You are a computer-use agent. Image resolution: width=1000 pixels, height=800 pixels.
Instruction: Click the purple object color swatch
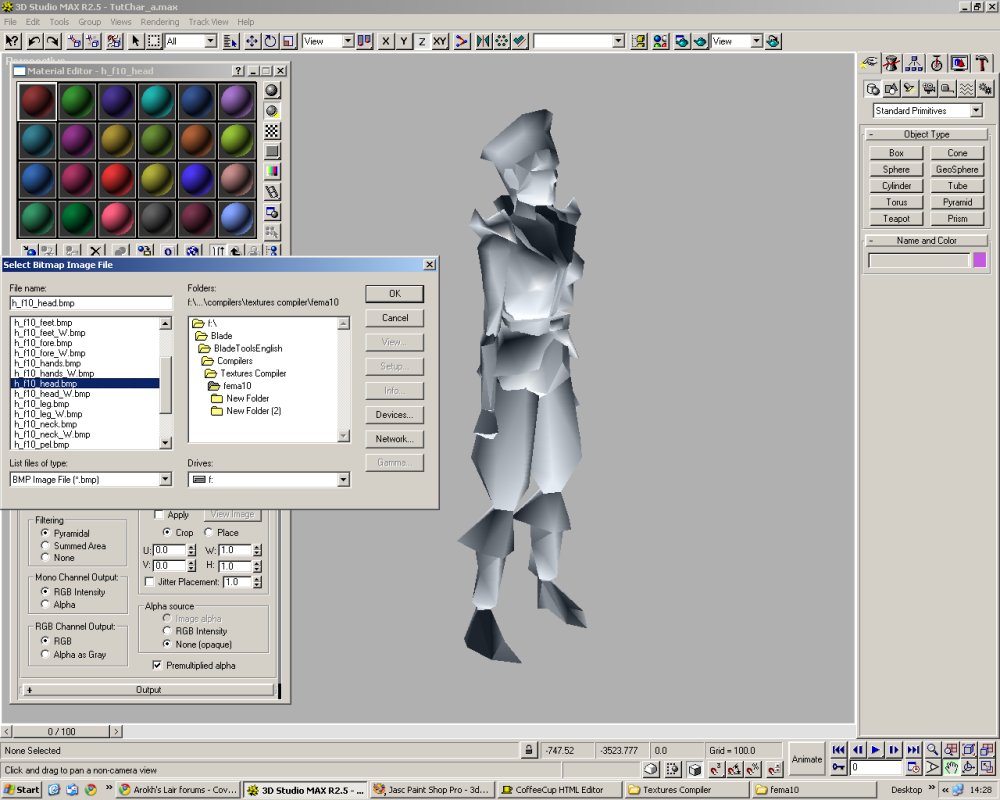980,260
